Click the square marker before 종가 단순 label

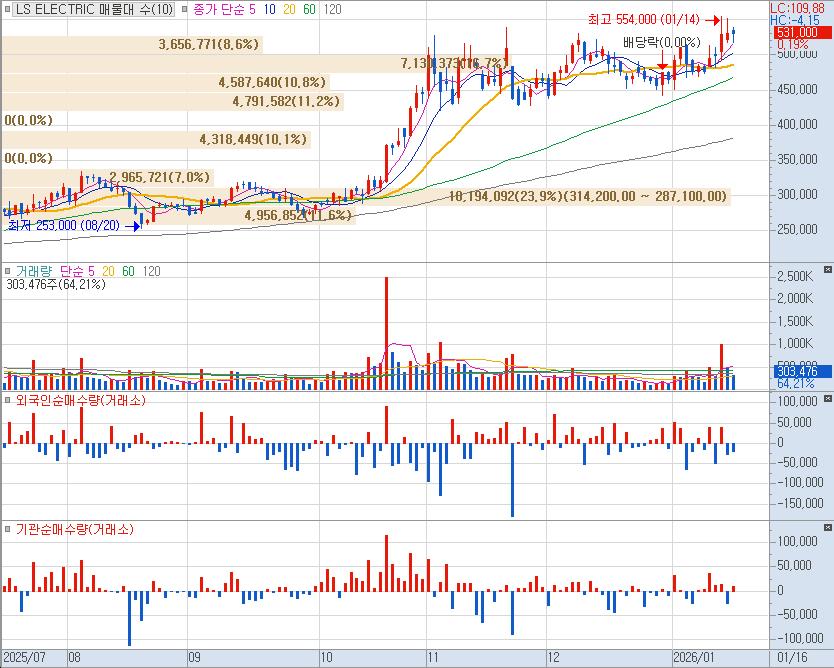pos(185,10)
